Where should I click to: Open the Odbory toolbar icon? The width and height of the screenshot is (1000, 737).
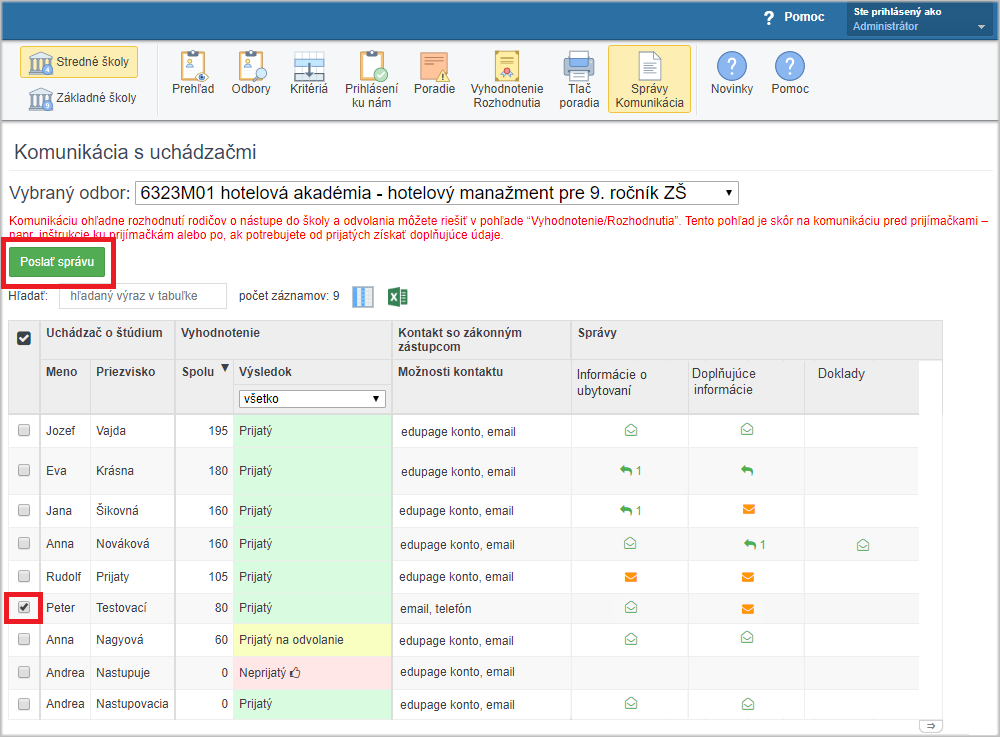[251, 73]
